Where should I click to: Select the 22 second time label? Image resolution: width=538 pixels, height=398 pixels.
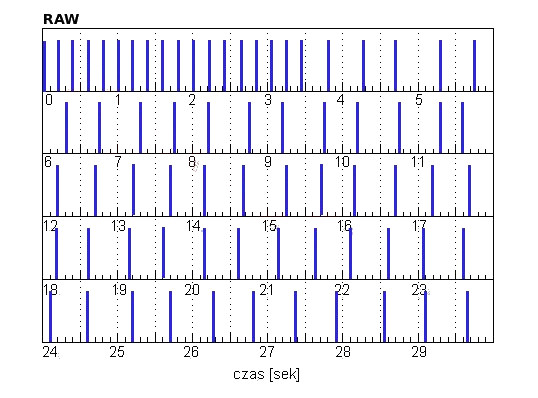coord(342,290)
